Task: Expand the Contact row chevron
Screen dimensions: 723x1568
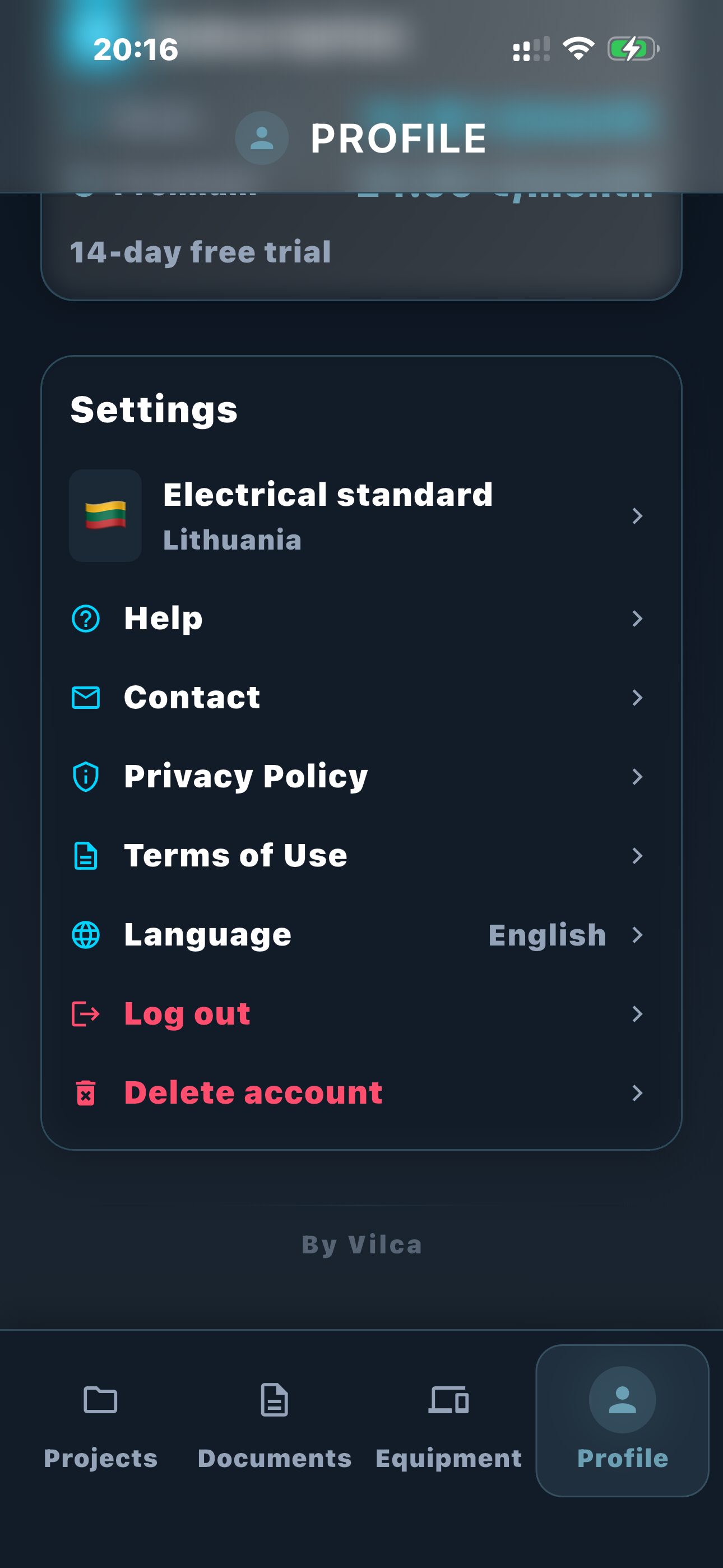Action: click(637, 698)
